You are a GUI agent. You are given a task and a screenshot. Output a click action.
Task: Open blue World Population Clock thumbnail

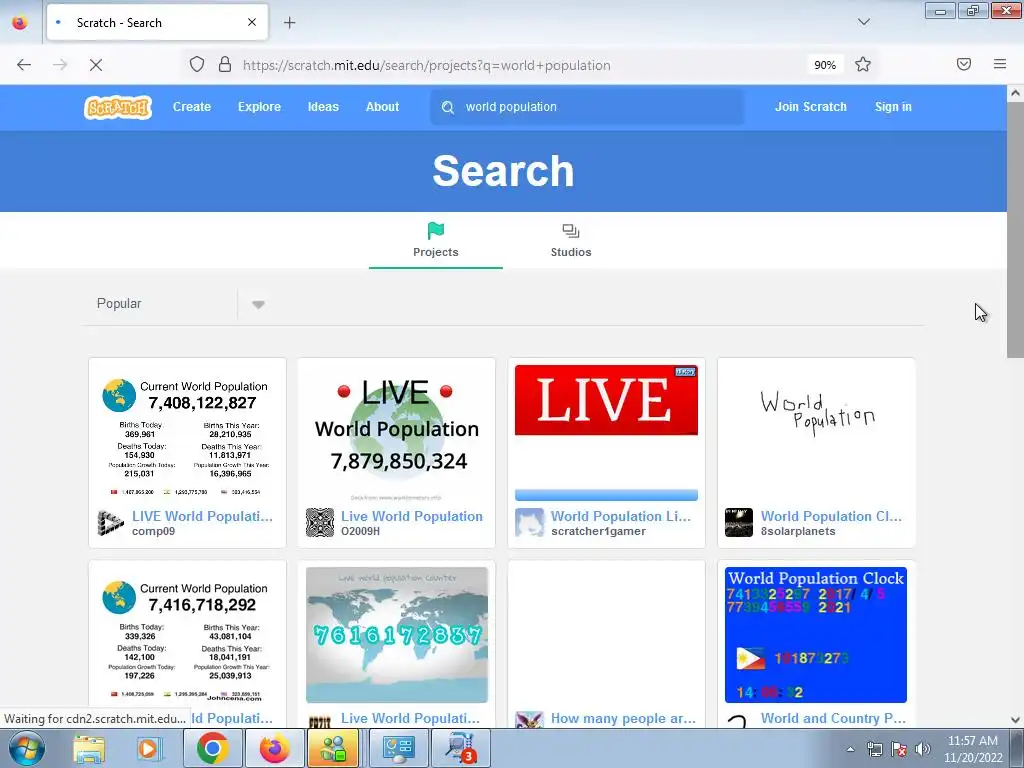tap(816, 635)
